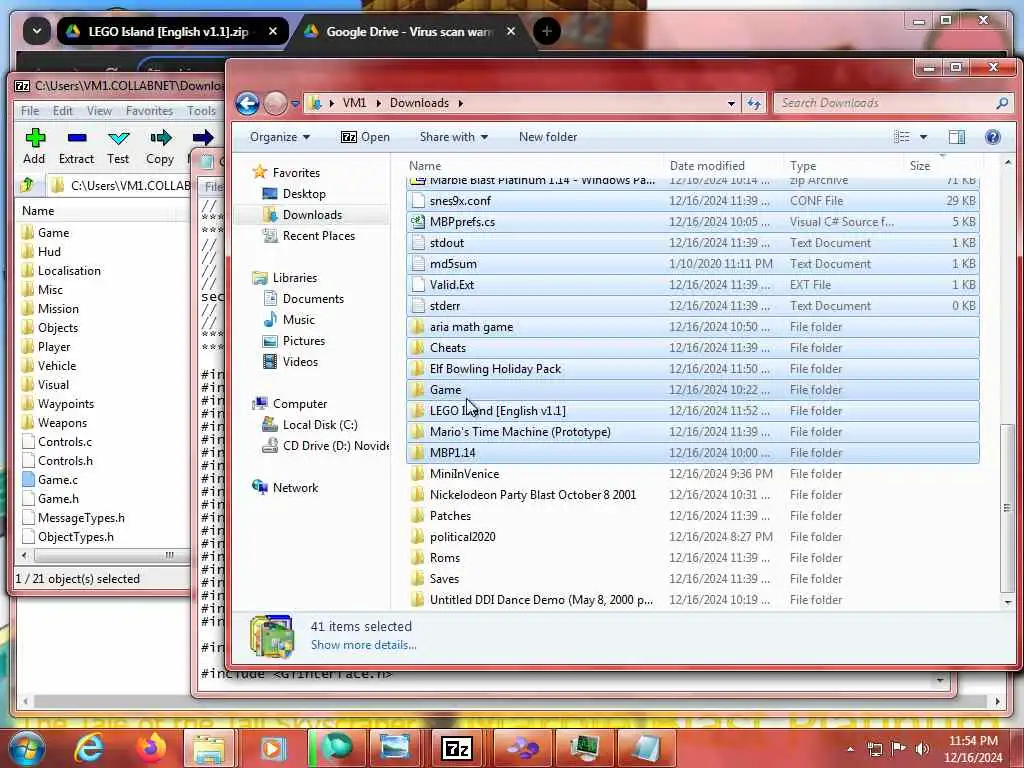
Task: Open the Organize dropdown
Action: pyautogui.click(x=280, y=137)
